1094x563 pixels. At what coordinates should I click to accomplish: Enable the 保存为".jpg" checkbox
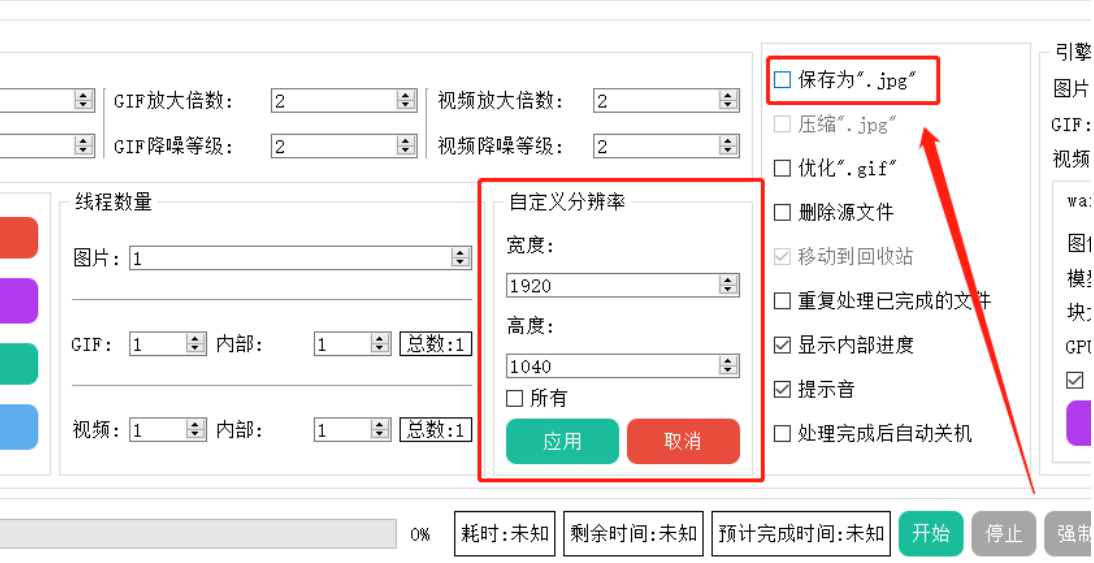[783, 80]
